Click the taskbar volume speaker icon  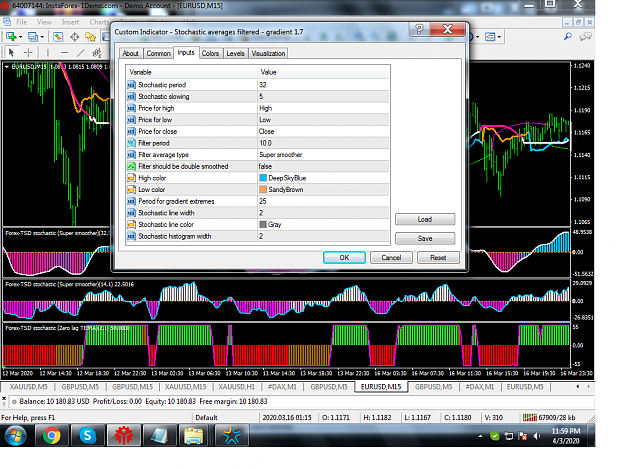tap(537, 436)
